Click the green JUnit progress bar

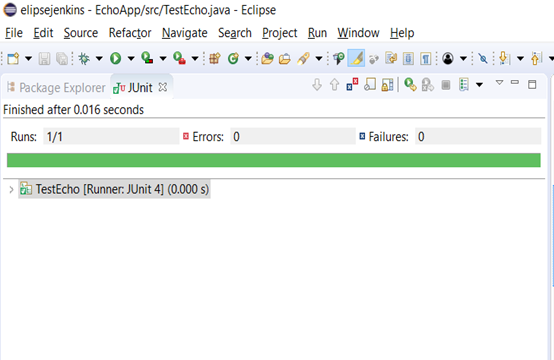pos(274,160)
